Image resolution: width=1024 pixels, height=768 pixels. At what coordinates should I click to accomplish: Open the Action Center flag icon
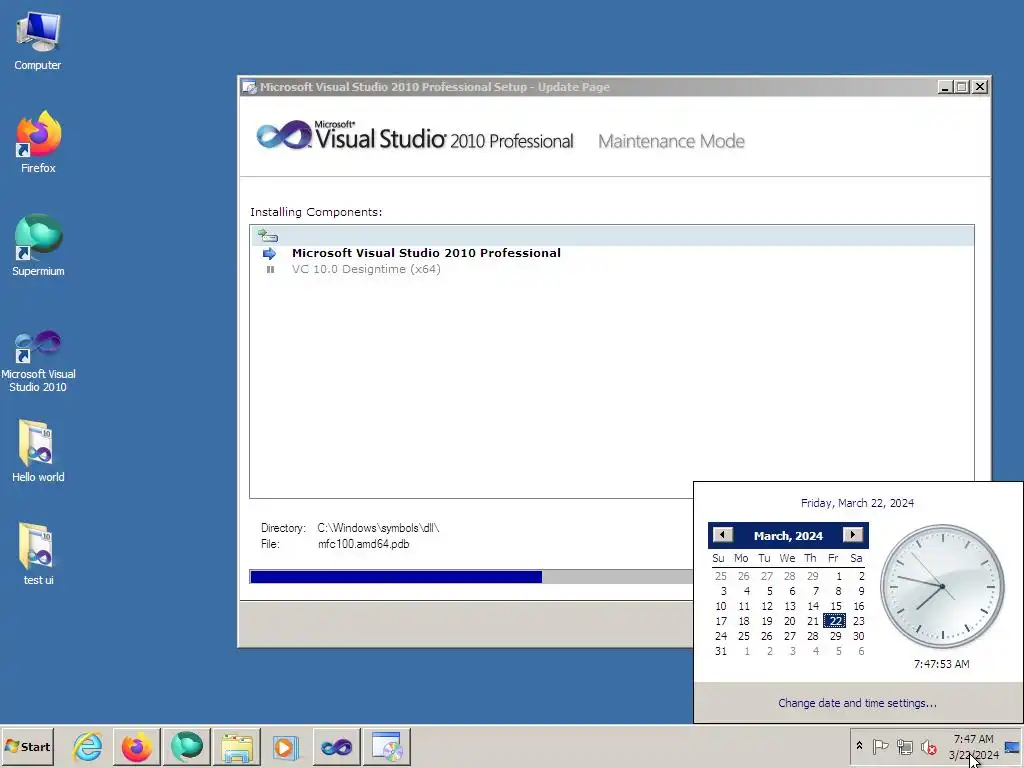pos(880,746)
